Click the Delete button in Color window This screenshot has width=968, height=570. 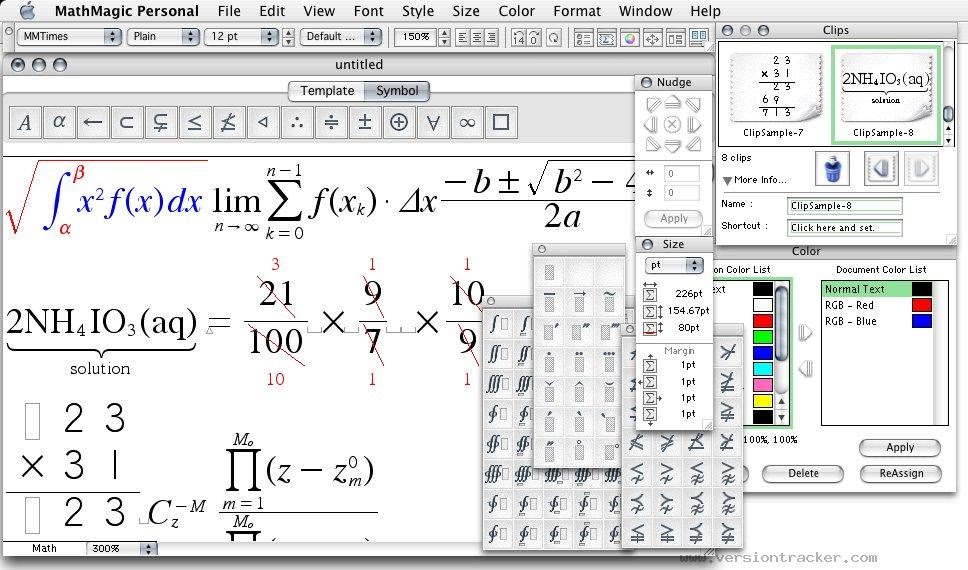803,473
